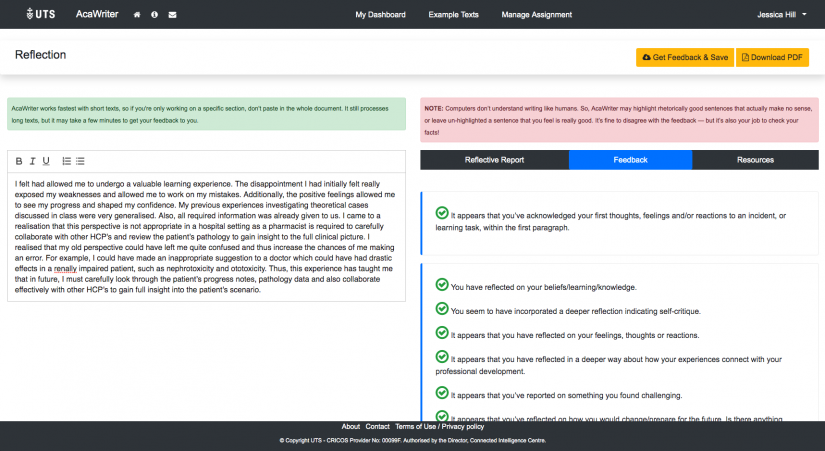825x451 pixels.
Task: Click the check icon beside 'reflected on your beliefs'
Action: 442,285
